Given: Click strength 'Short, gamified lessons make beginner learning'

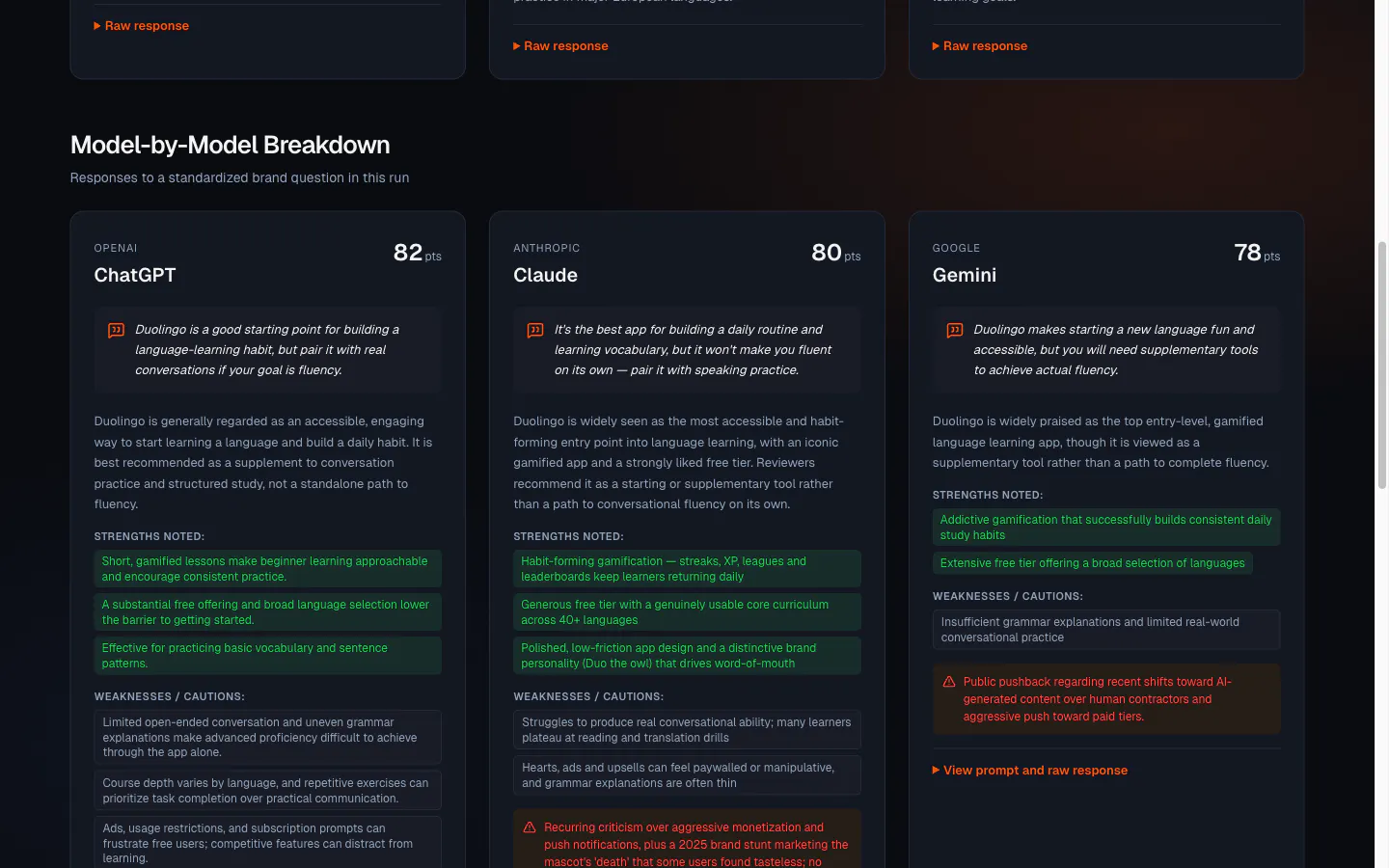Looking at the screenshot, I should click(267, 569).
